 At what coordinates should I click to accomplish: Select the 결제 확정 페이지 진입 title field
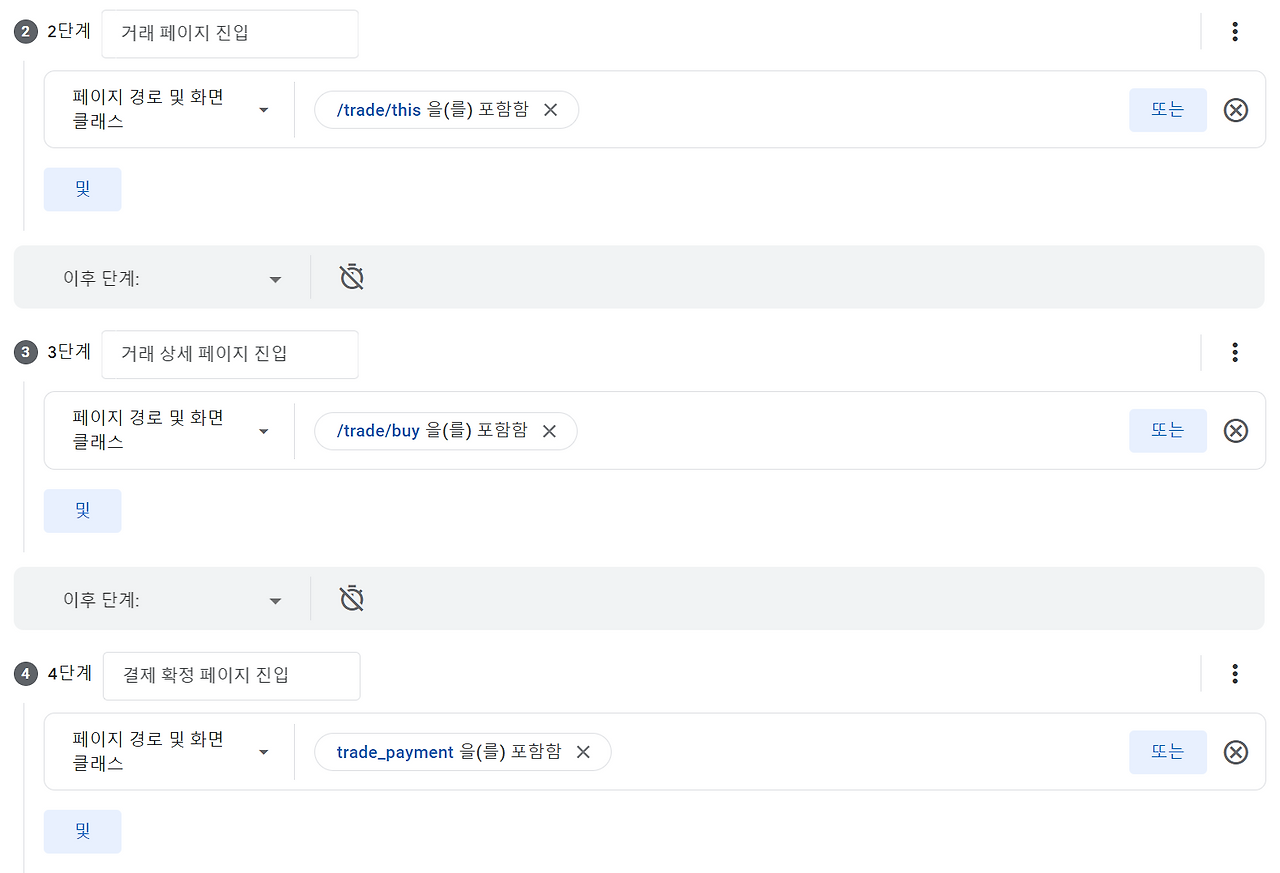click(x=231, y=676)
